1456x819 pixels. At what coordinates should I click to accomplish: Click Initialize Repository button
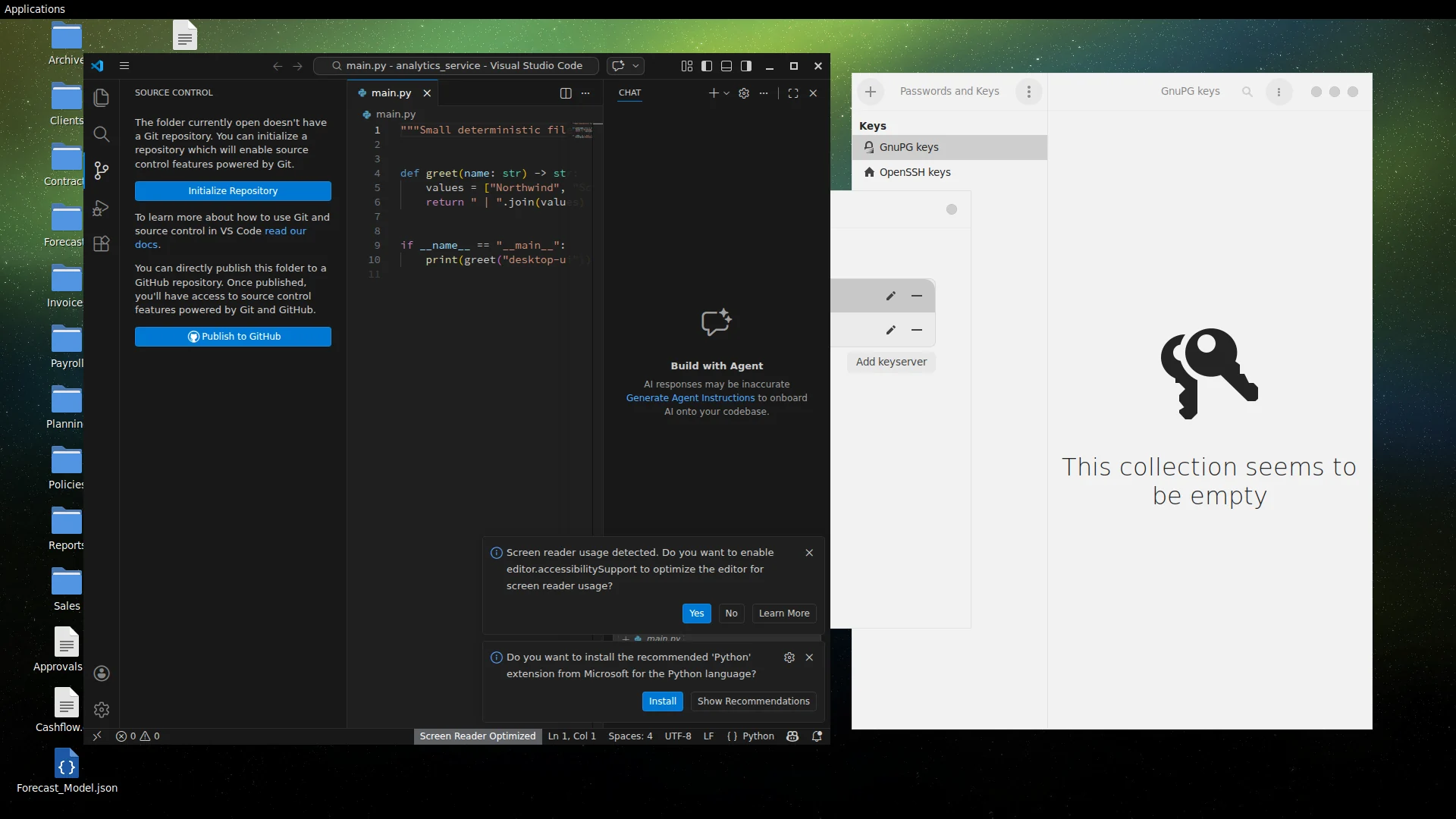(x=233, y=191)
